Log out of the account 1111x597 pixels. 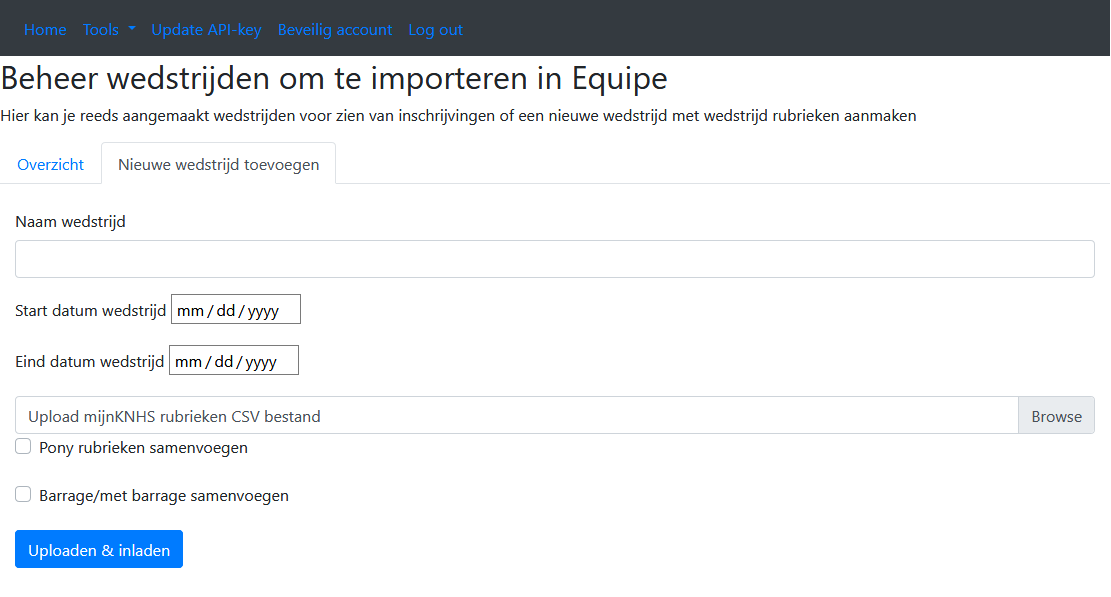[x=435, y=30]
